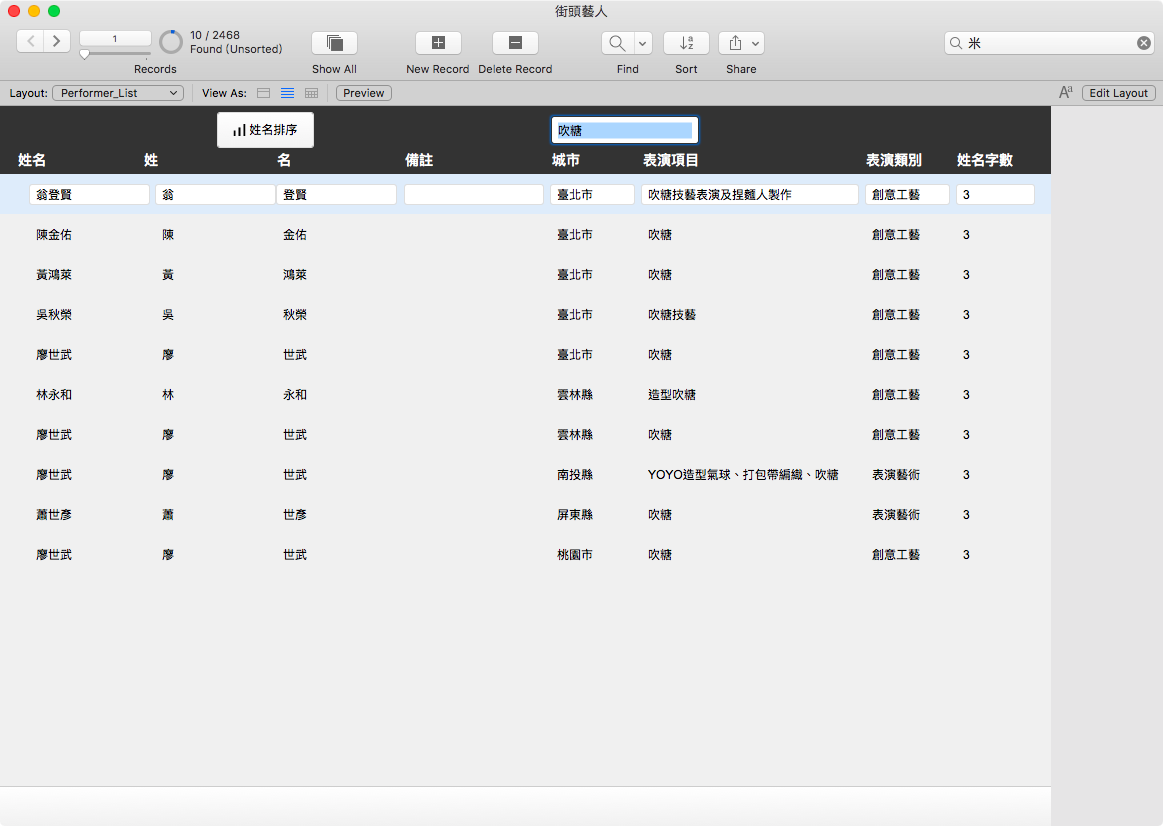1163x826 pixels.
Task: Switch to List view
Action: tap(287, 93)
